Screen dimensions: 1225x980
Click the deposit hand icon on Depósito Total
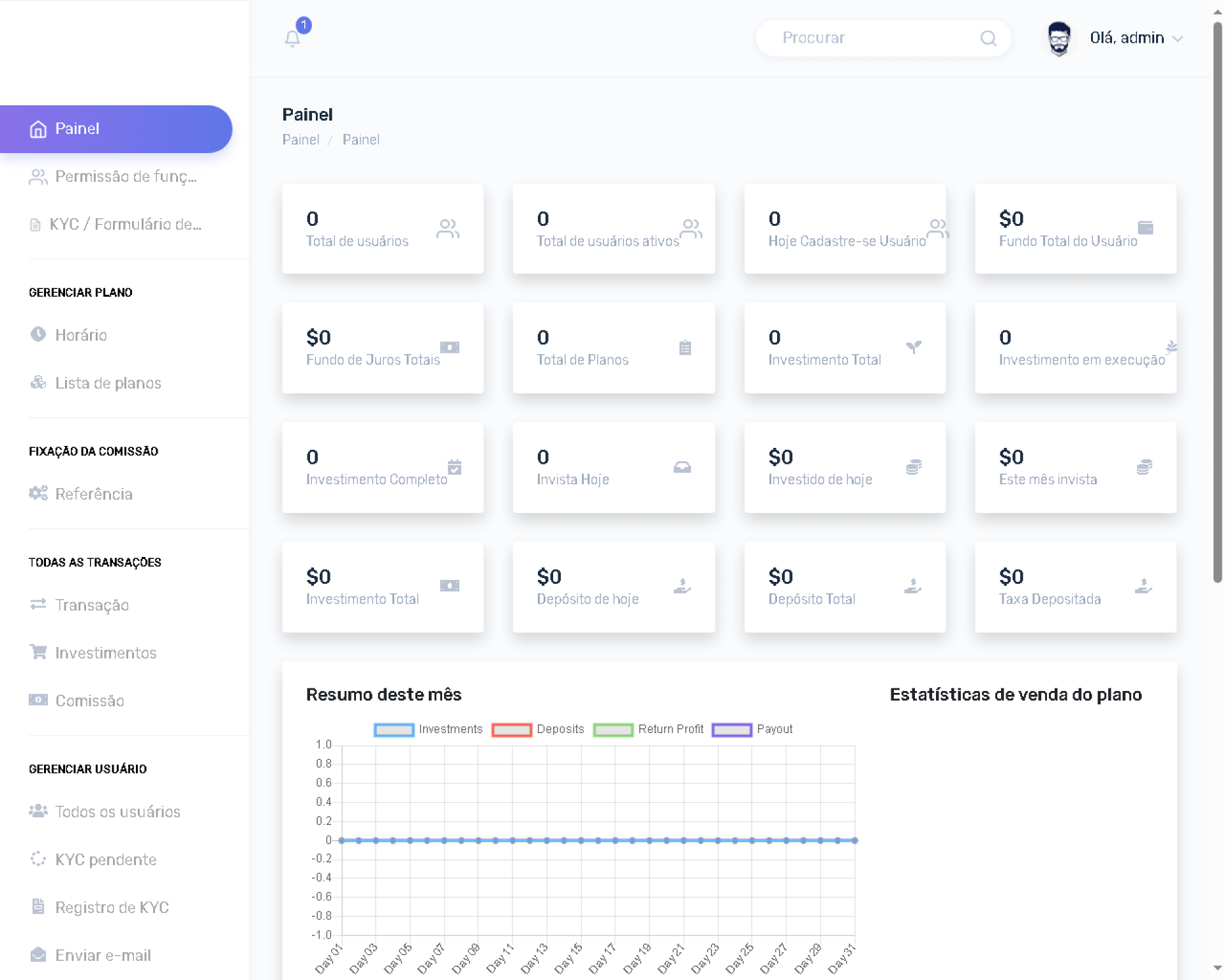(x=913, y=586)
